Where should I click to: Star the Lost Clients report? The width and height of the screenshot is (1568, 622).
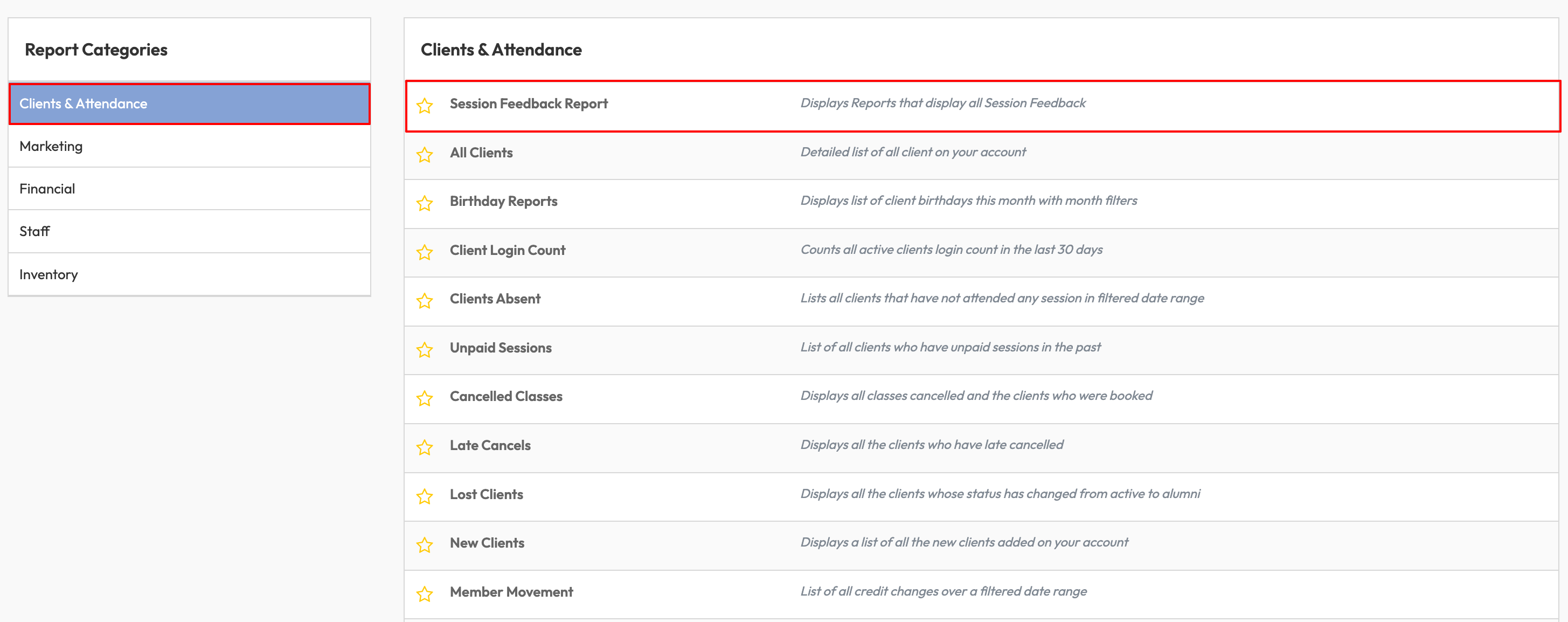tap(424, 496)
